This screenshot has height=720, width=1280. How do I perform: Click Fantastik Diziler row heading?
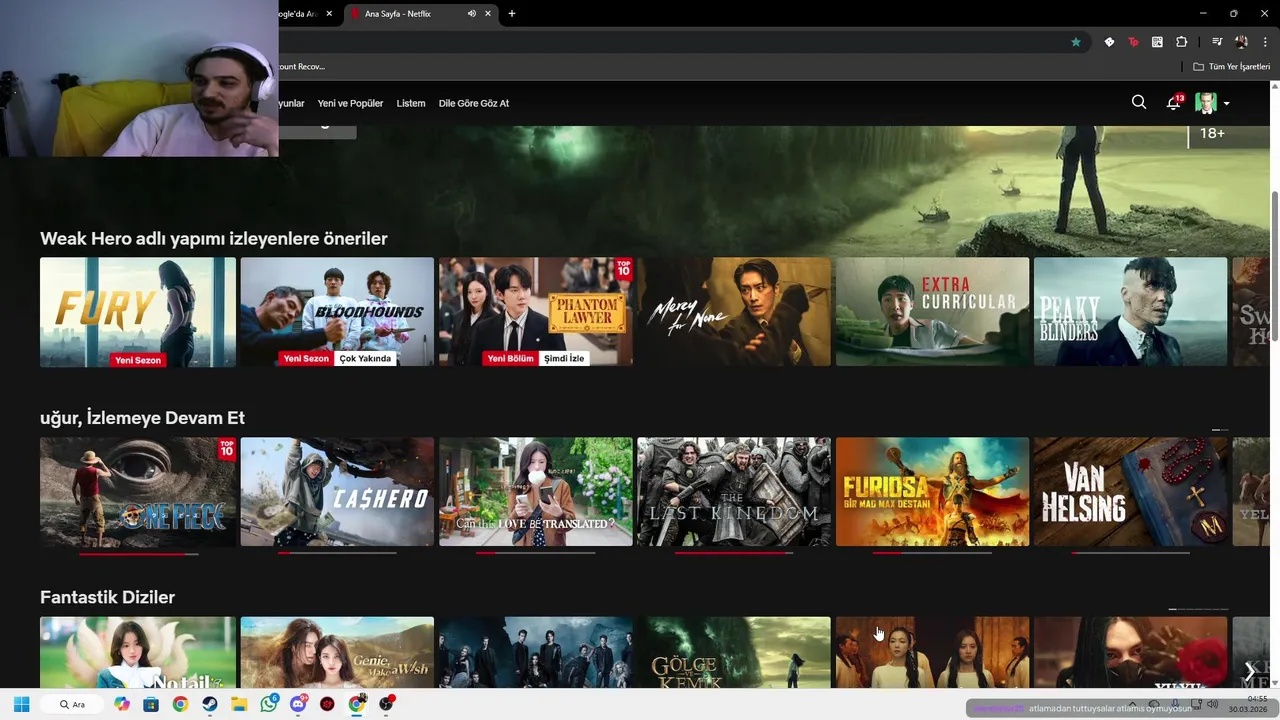coord(107,597)
